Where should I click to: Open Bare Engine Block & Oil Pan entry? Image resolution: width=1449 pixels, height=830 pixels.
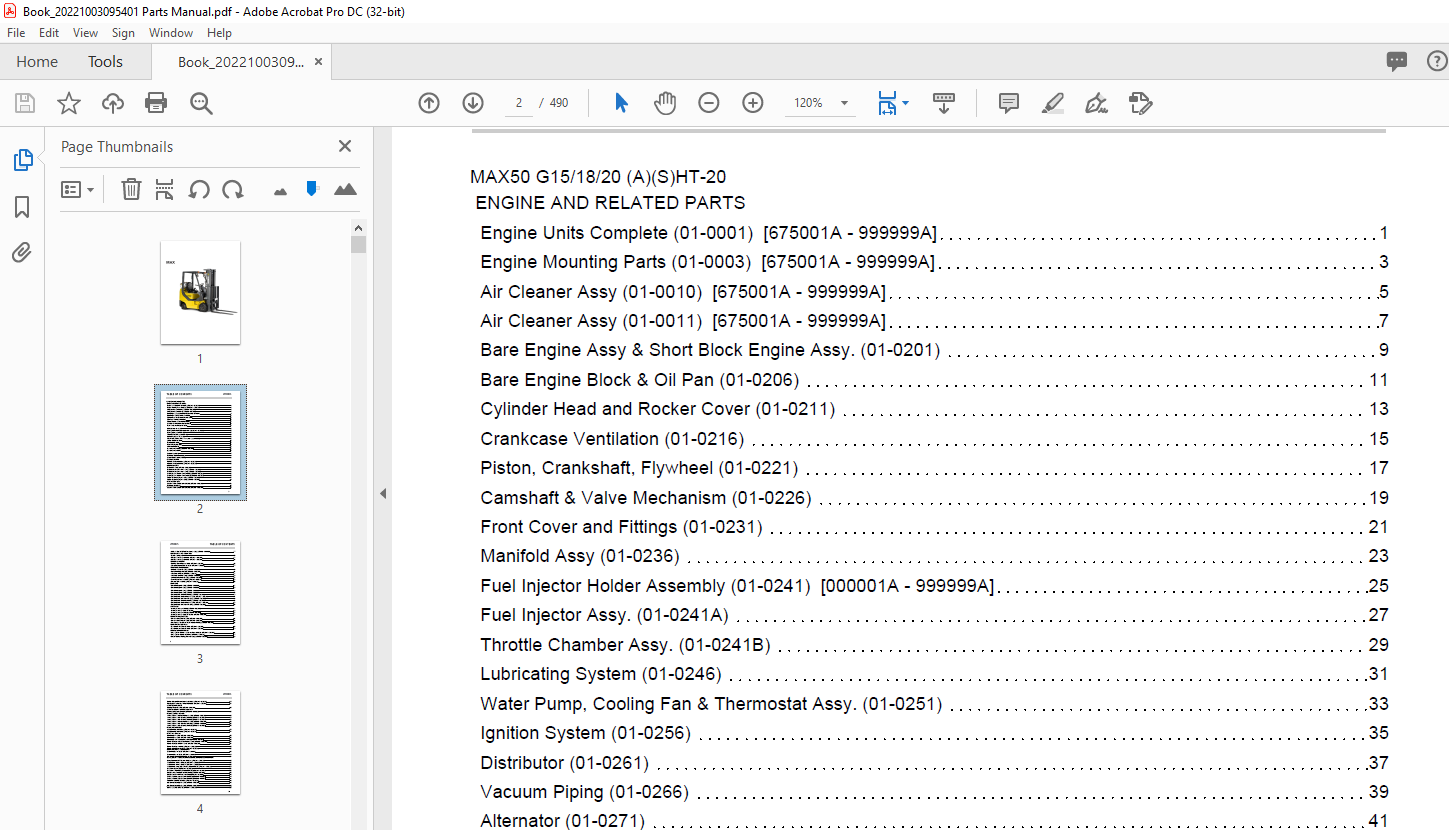click(x=934, y=380)
